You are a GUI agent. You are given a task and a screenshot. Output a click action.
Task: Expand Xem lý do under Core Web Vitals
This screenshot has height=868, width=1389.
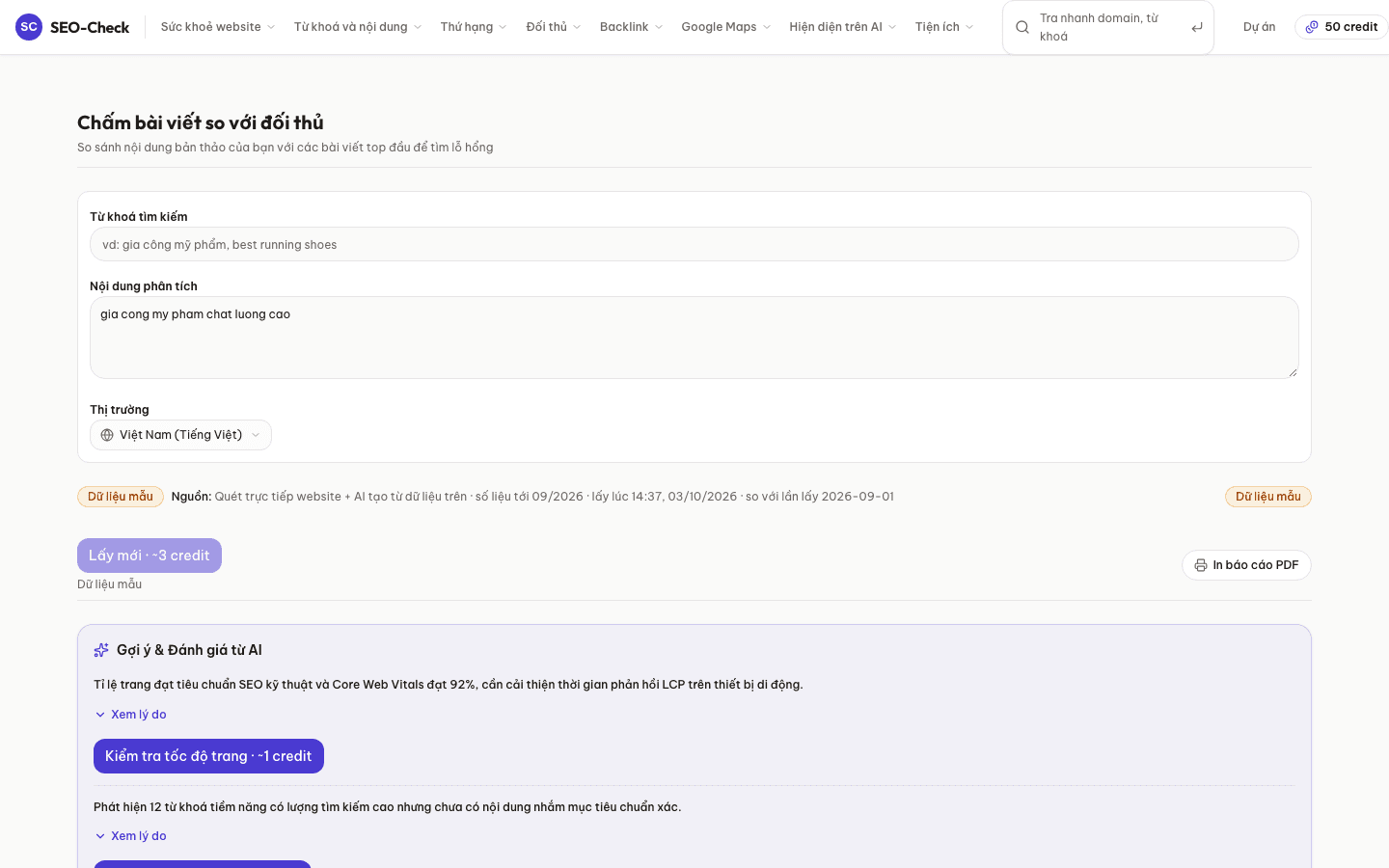coord(130,715)
